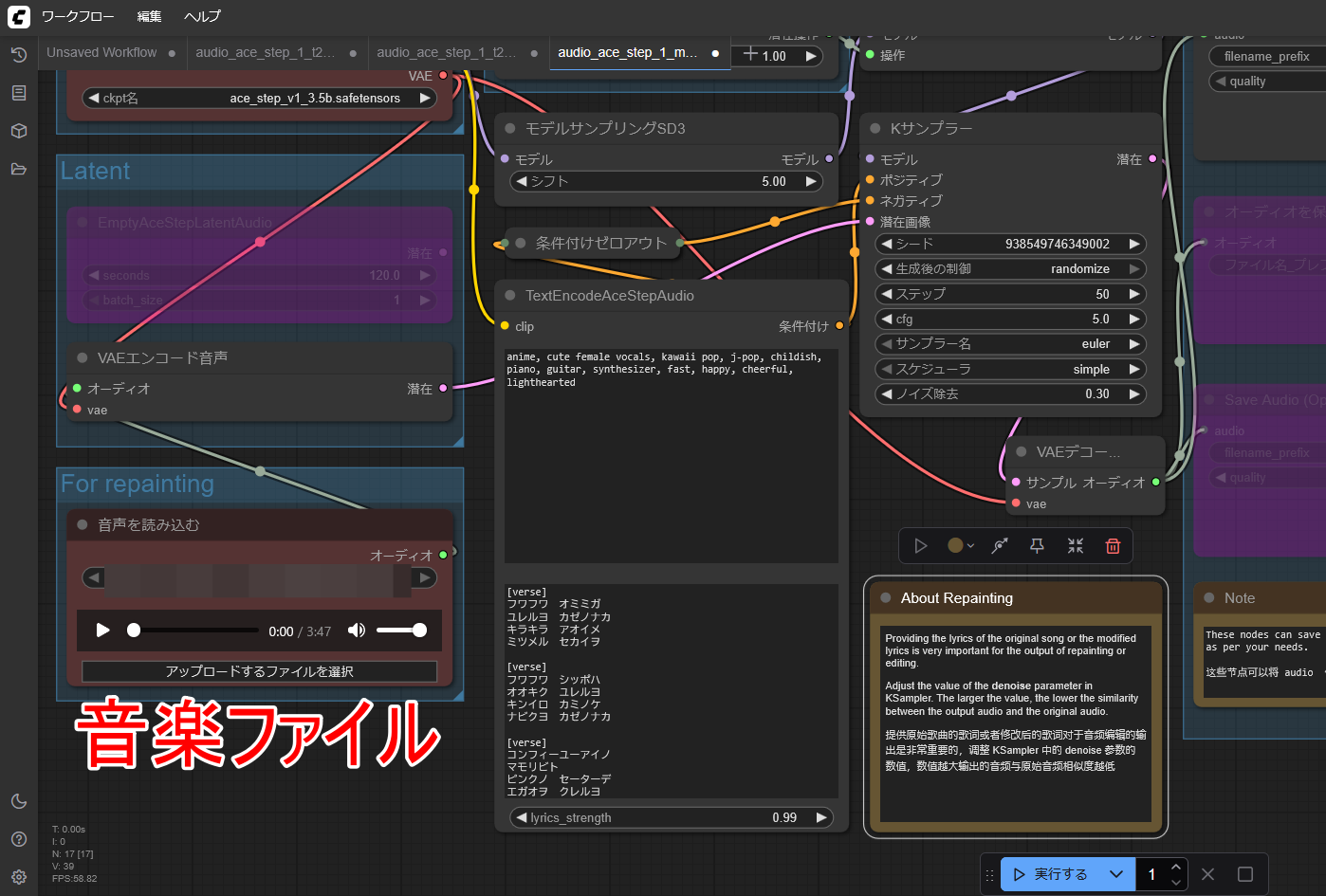This screenshot has width=1326, height=896.
Task: Toggle collapse dot on 音声を読み込む node
Action: point(83,524)
